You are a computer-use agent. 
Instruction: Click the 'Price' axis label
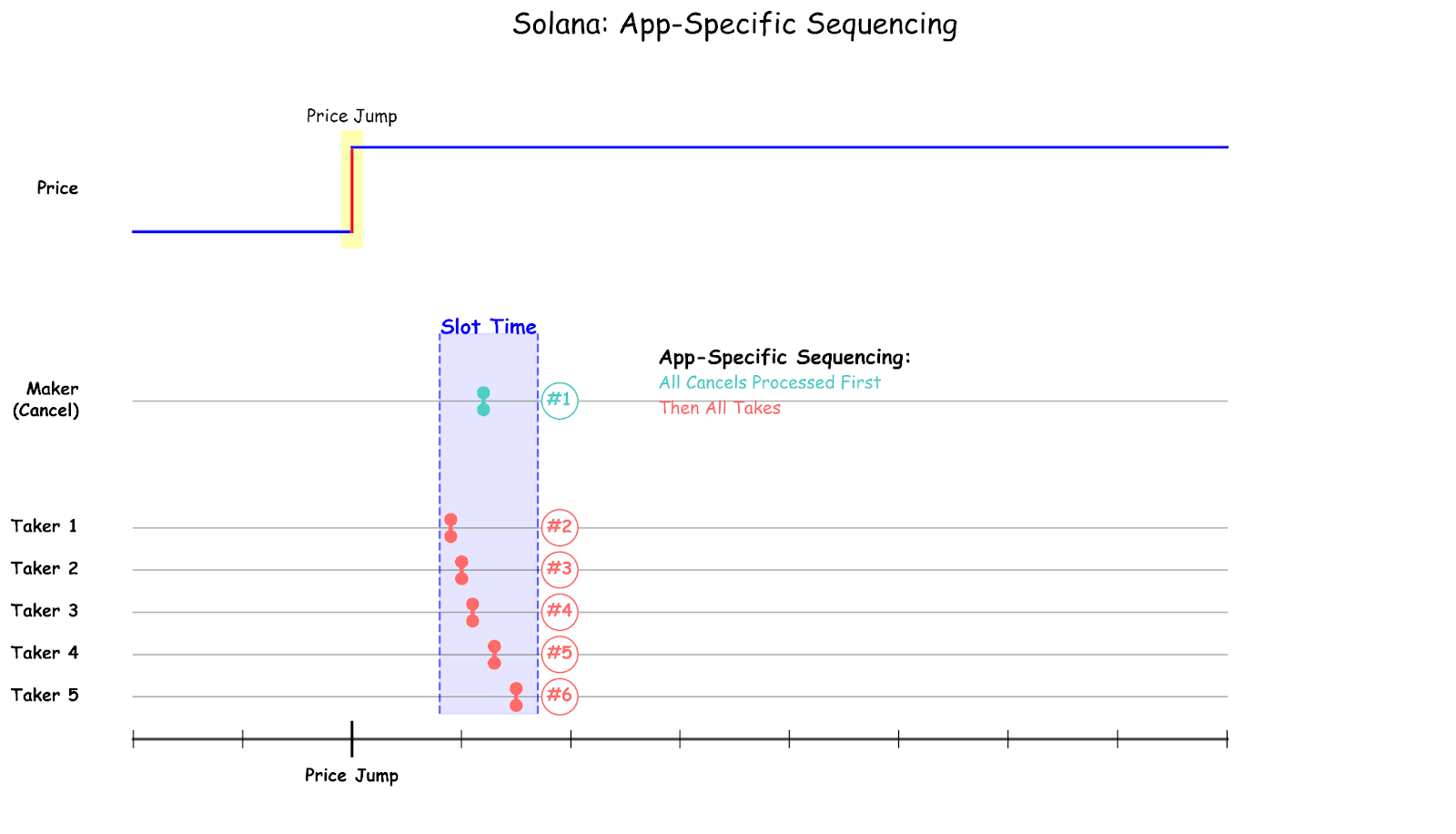57,188
